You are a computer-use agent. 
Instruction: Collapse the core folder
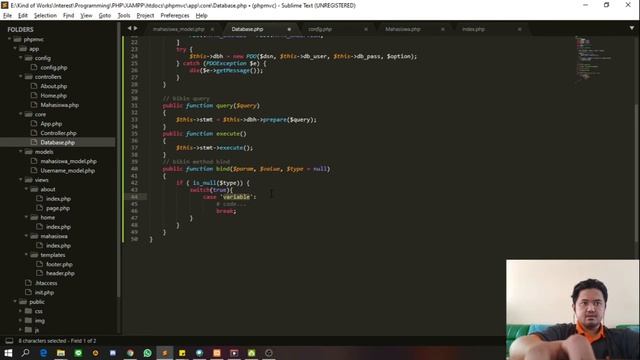point(21,114)
